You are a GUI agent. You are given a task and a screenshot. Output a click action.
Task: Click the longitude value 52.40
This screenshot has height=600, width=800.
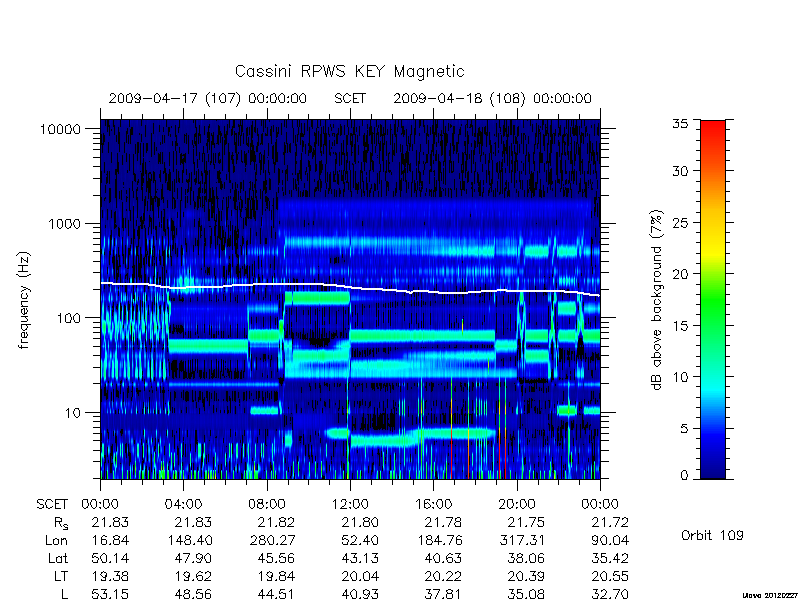[x=359, y=540]
